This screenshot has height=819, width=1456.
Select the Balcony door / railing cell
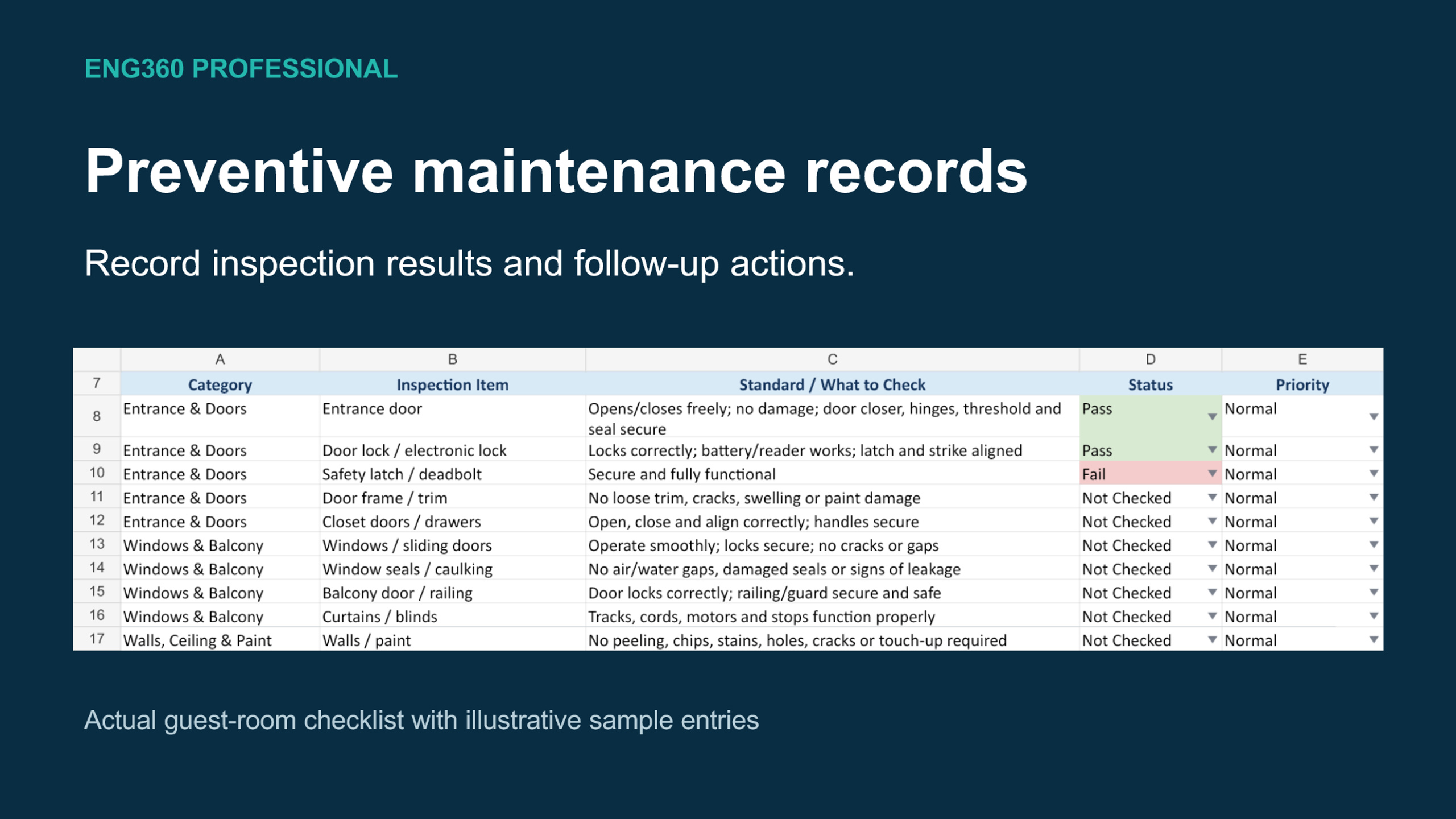point(453,592)
